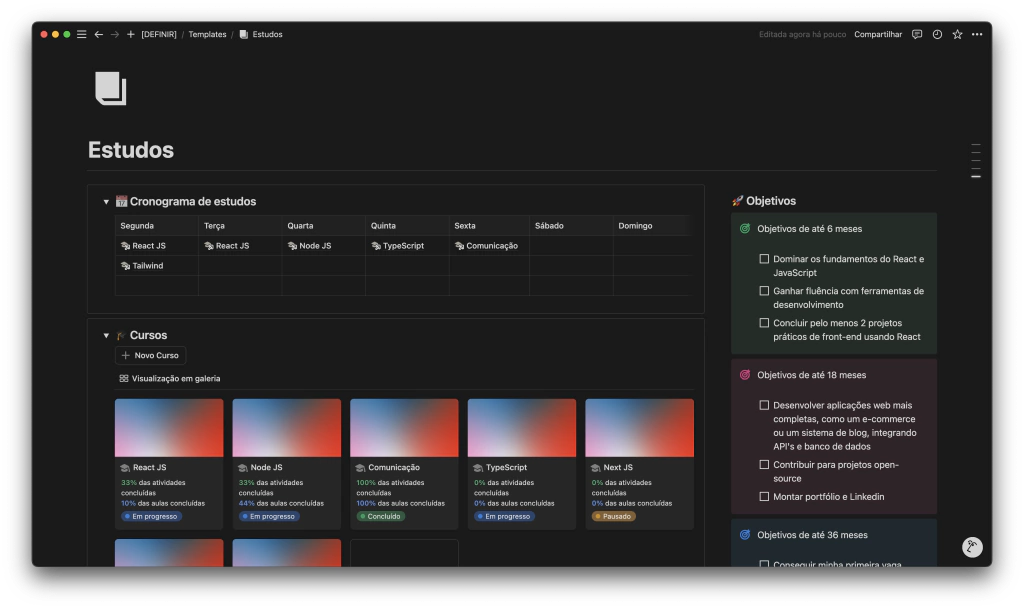The width and height of the screenshot is (1024, 609).
Task: Navigate to Templates in the breadcrumb
Action: coord(207,34)
